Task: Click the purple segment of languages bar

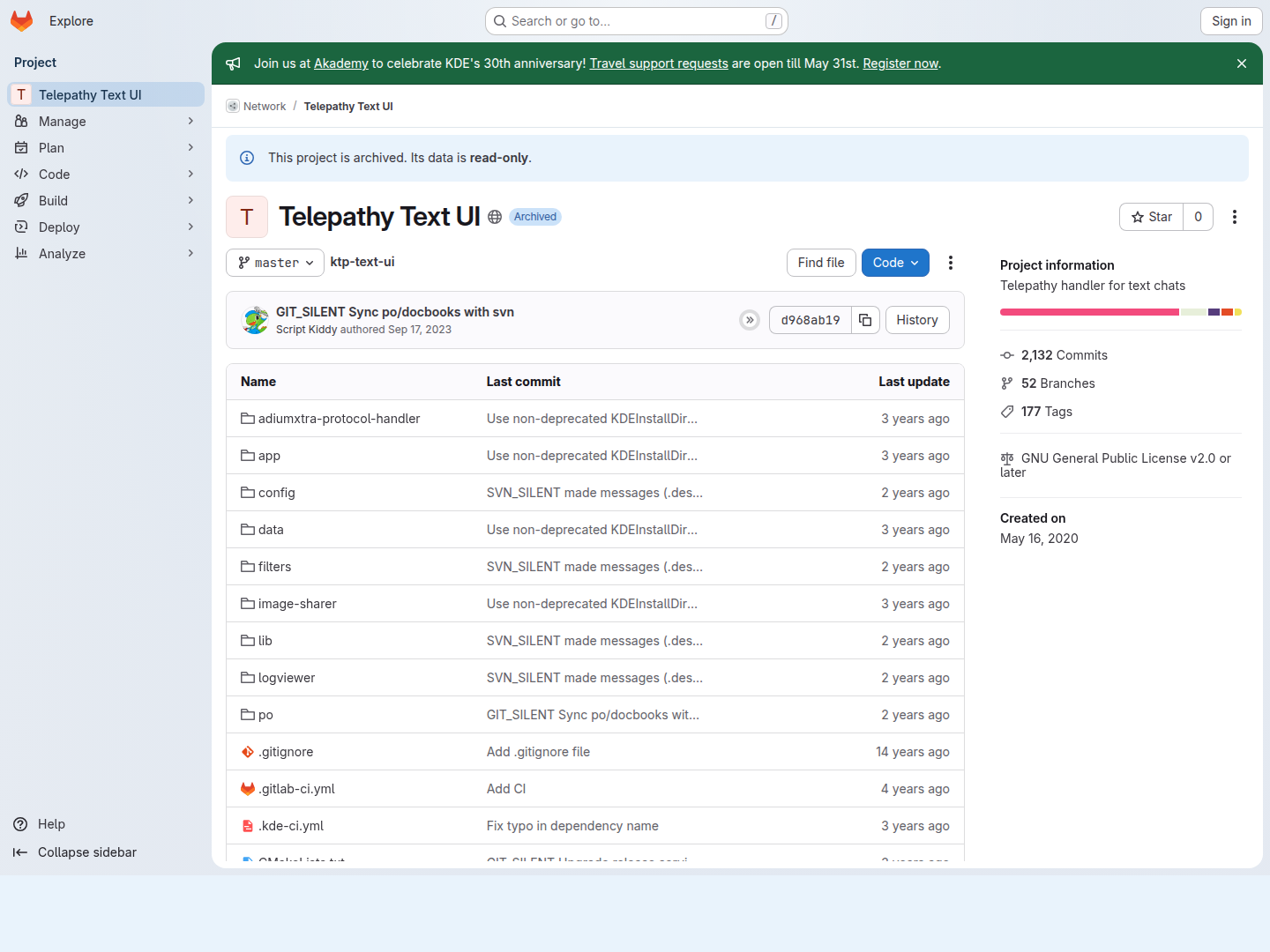Action: (x=1214, y=312)
